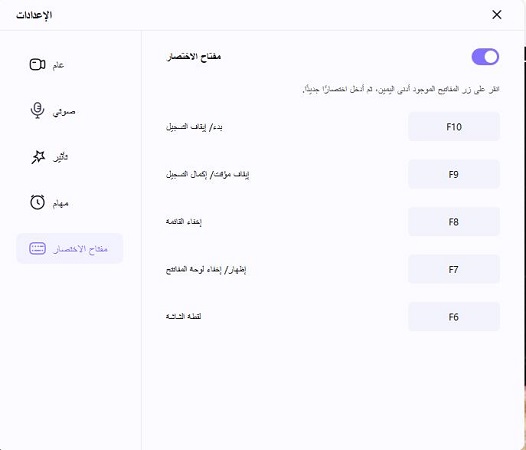Change the F10 start/stop recording hotkey
Image resolution: width=526 pixels, height=450 pixels.
tap(454, 127)
